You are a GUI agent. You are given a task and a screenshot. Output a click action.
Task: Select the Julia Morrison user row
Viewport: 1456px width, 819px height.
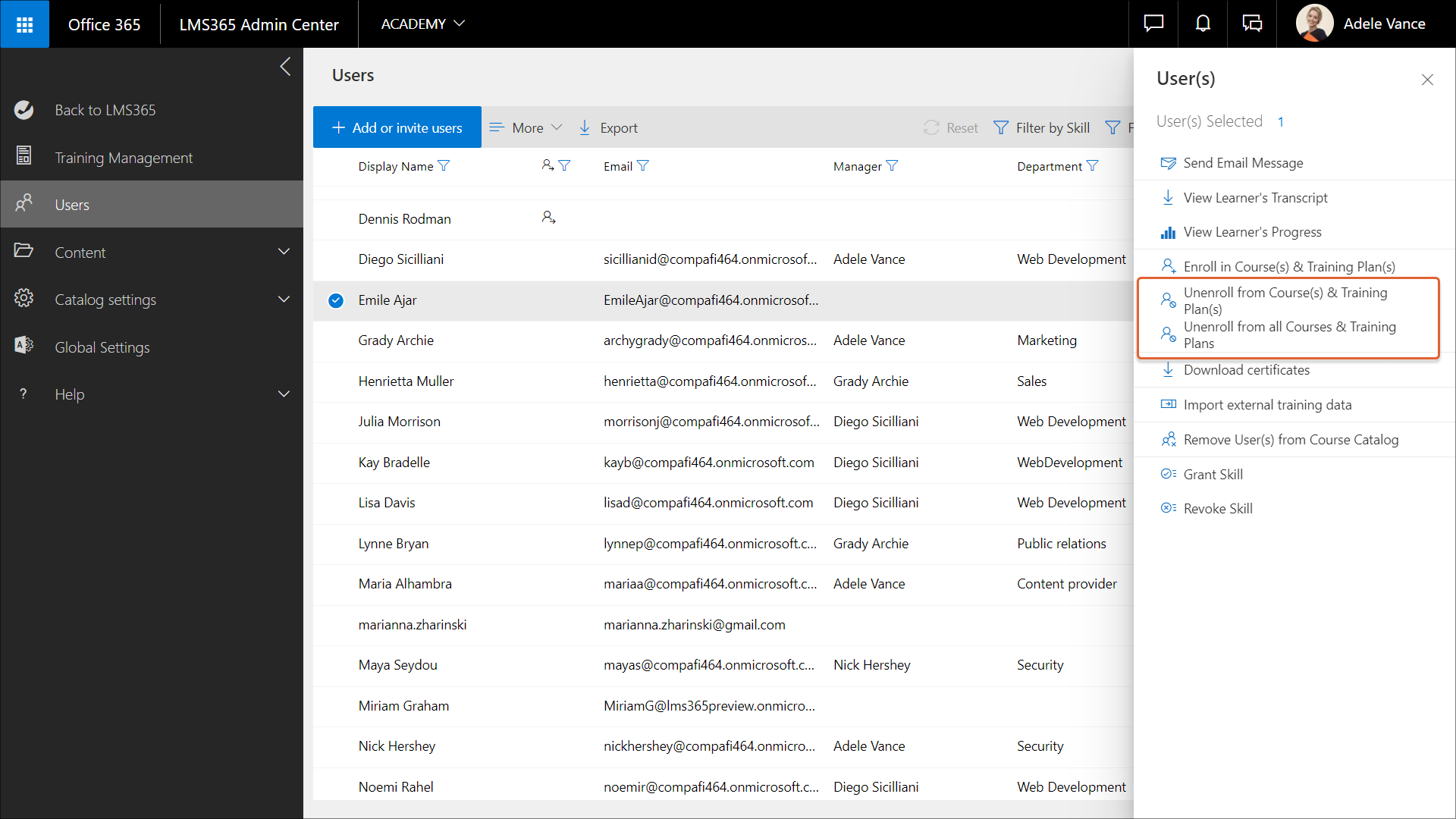[x=399, y=422]
